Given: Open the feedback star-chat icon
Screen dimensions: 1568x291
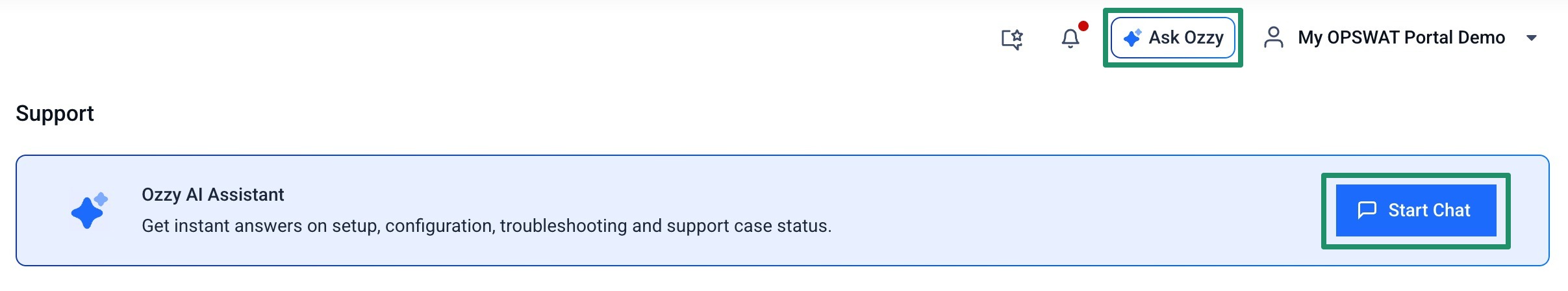Looking at the screenshot, I should [x=1011, y=39].
